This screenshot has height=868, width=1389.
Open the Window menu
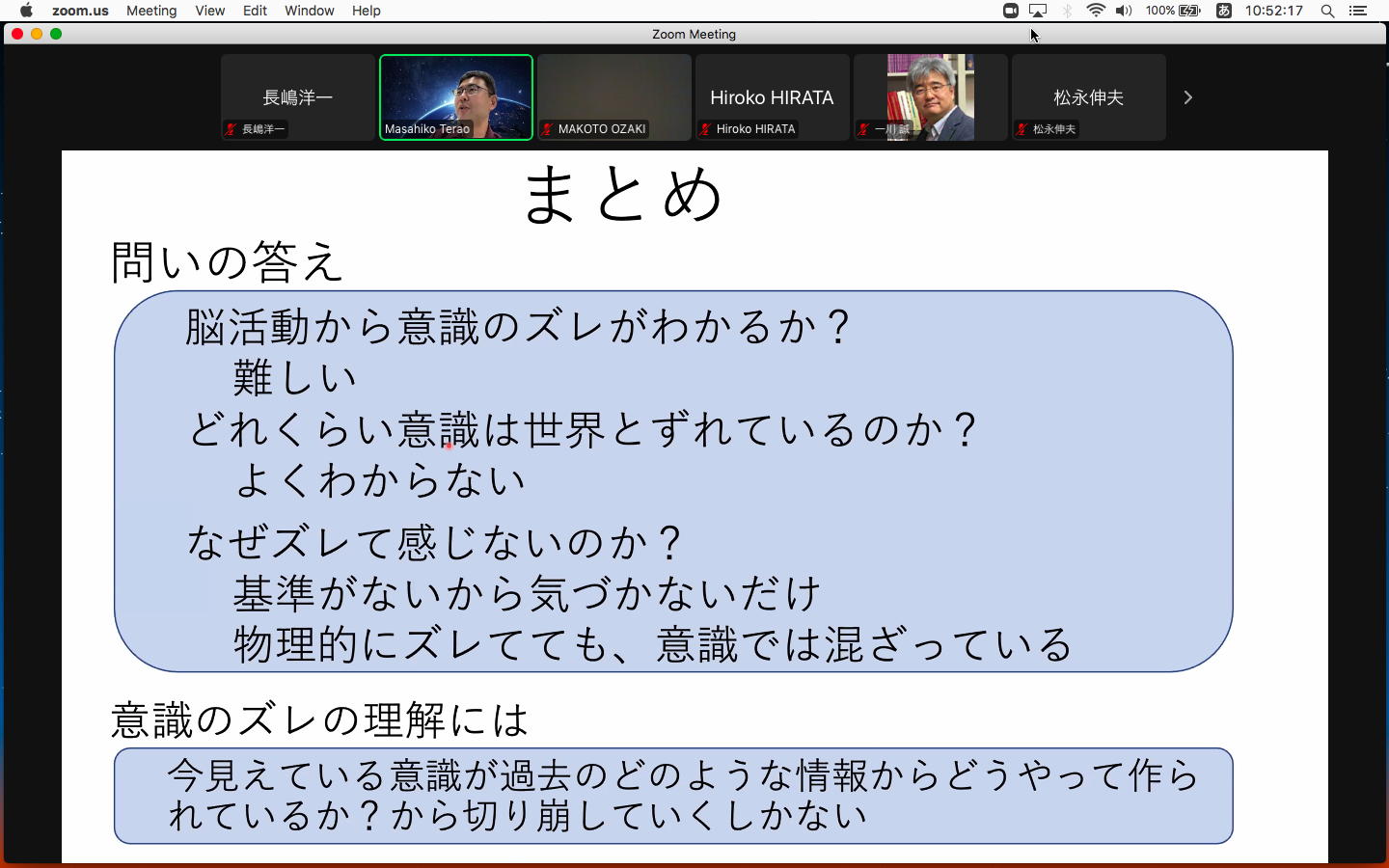click(x=309, y=11)
